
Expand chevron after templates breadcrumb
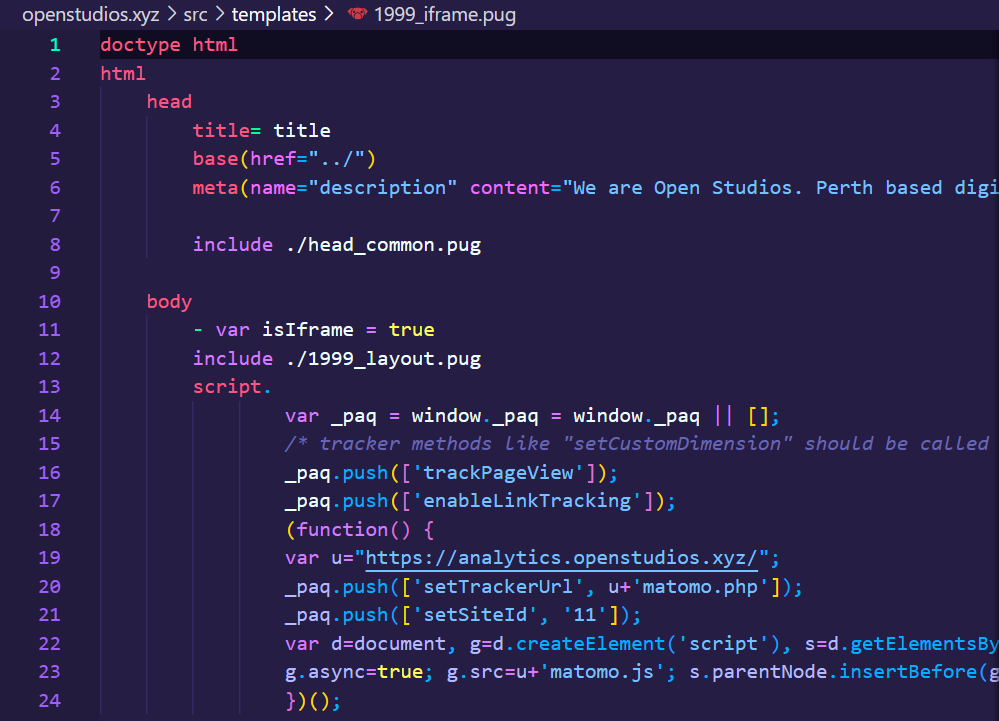tap(329, 13)
